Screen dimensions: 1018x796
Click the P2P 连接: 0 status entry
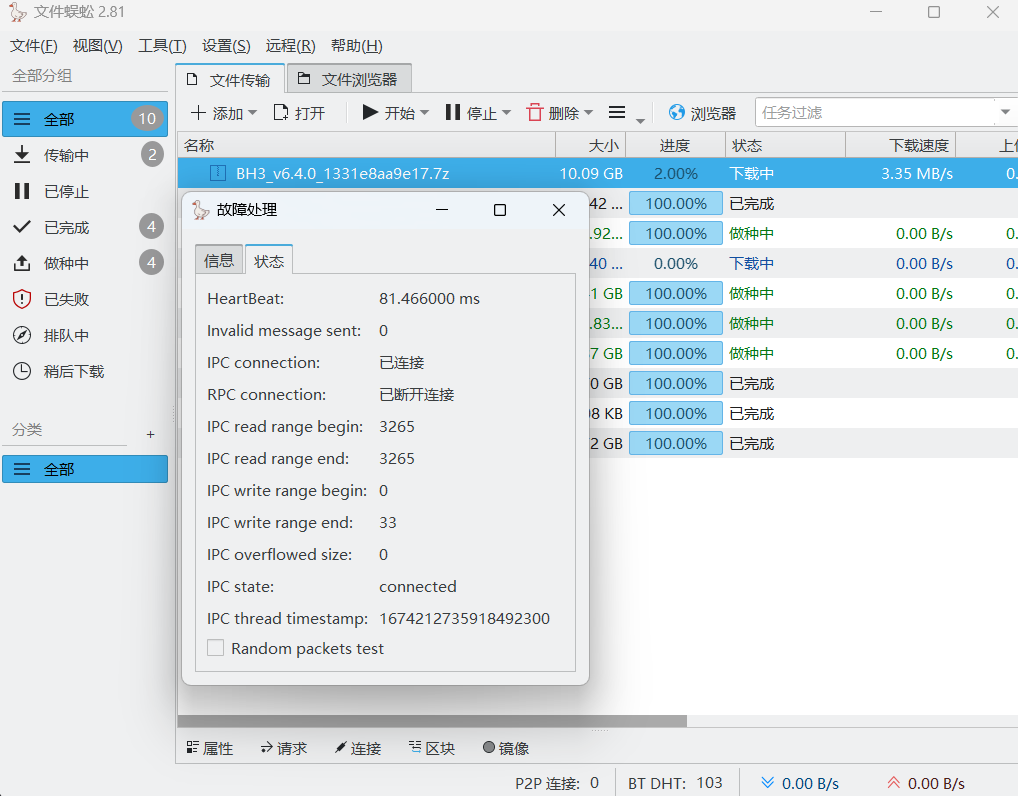[557, 784]
